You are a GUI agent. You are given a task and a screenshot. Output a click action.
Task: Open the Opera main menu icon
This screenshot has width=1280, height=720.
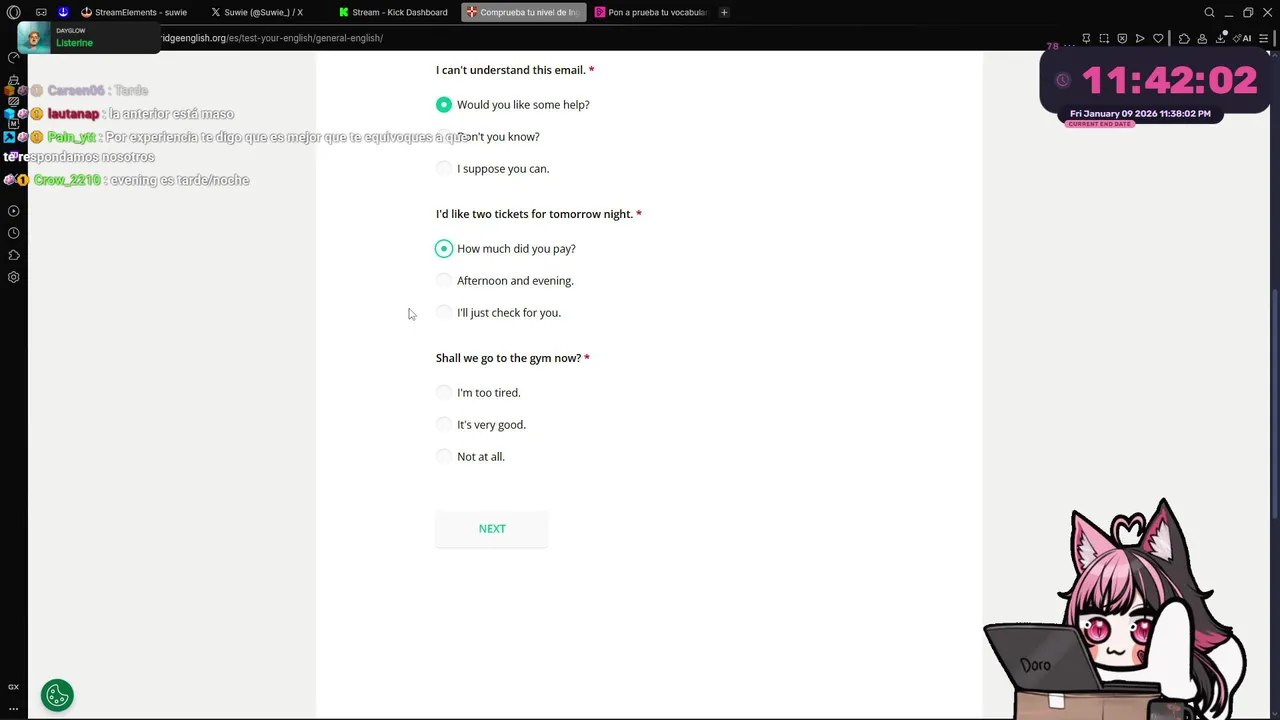click(x=13, y=12)
